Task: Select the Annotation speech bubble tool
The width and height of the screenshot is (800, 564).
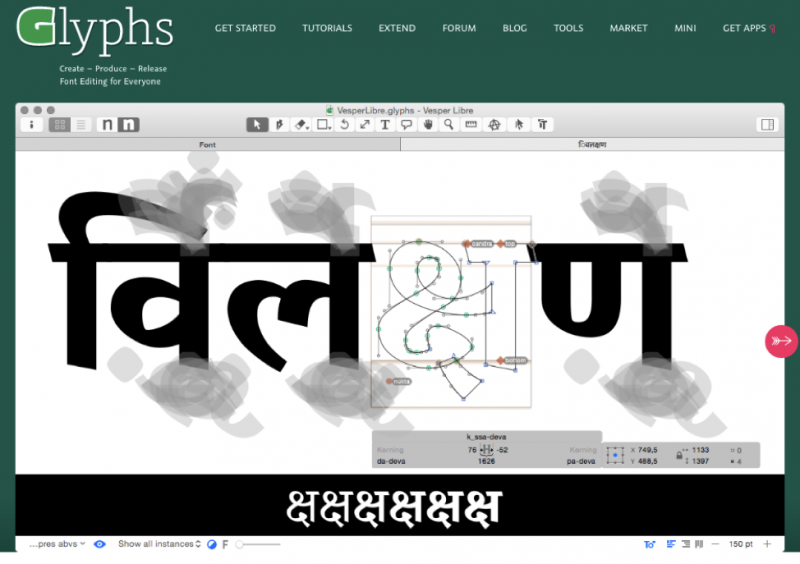Action: pos(407,125)
